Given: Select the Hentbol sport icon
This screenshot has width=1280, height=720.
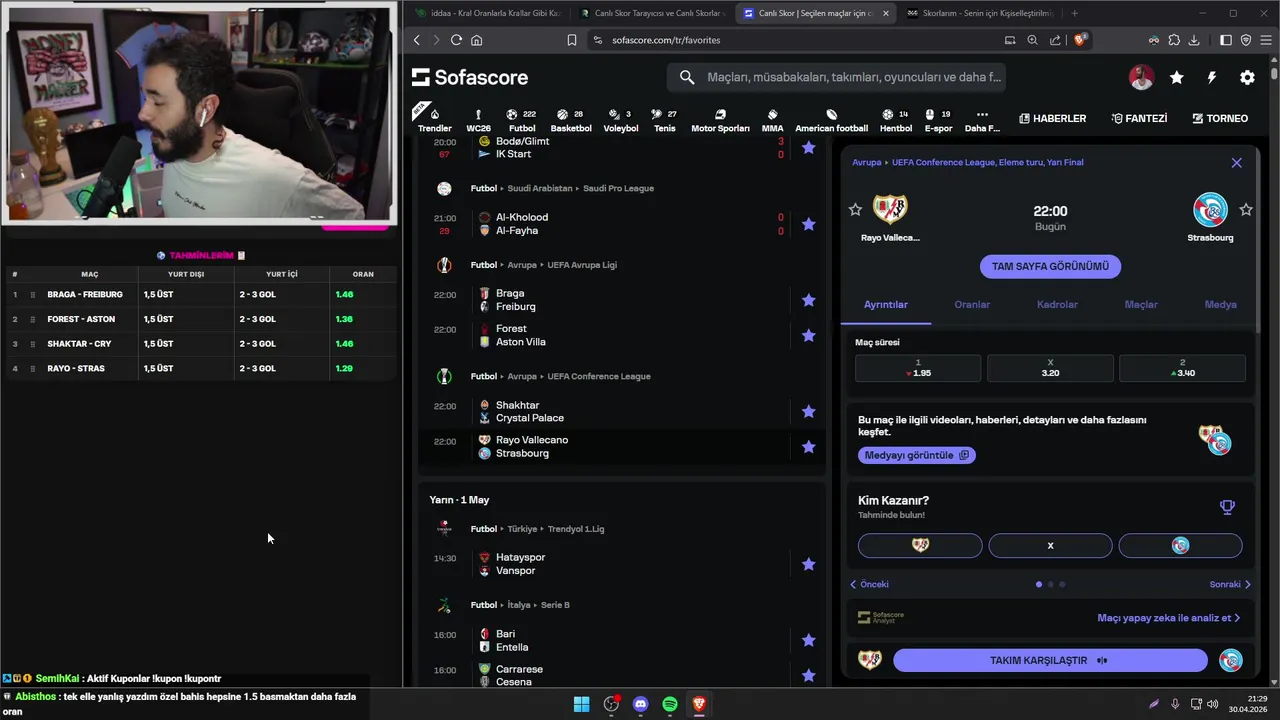Looking at the screenshot, I should [895, 118].
